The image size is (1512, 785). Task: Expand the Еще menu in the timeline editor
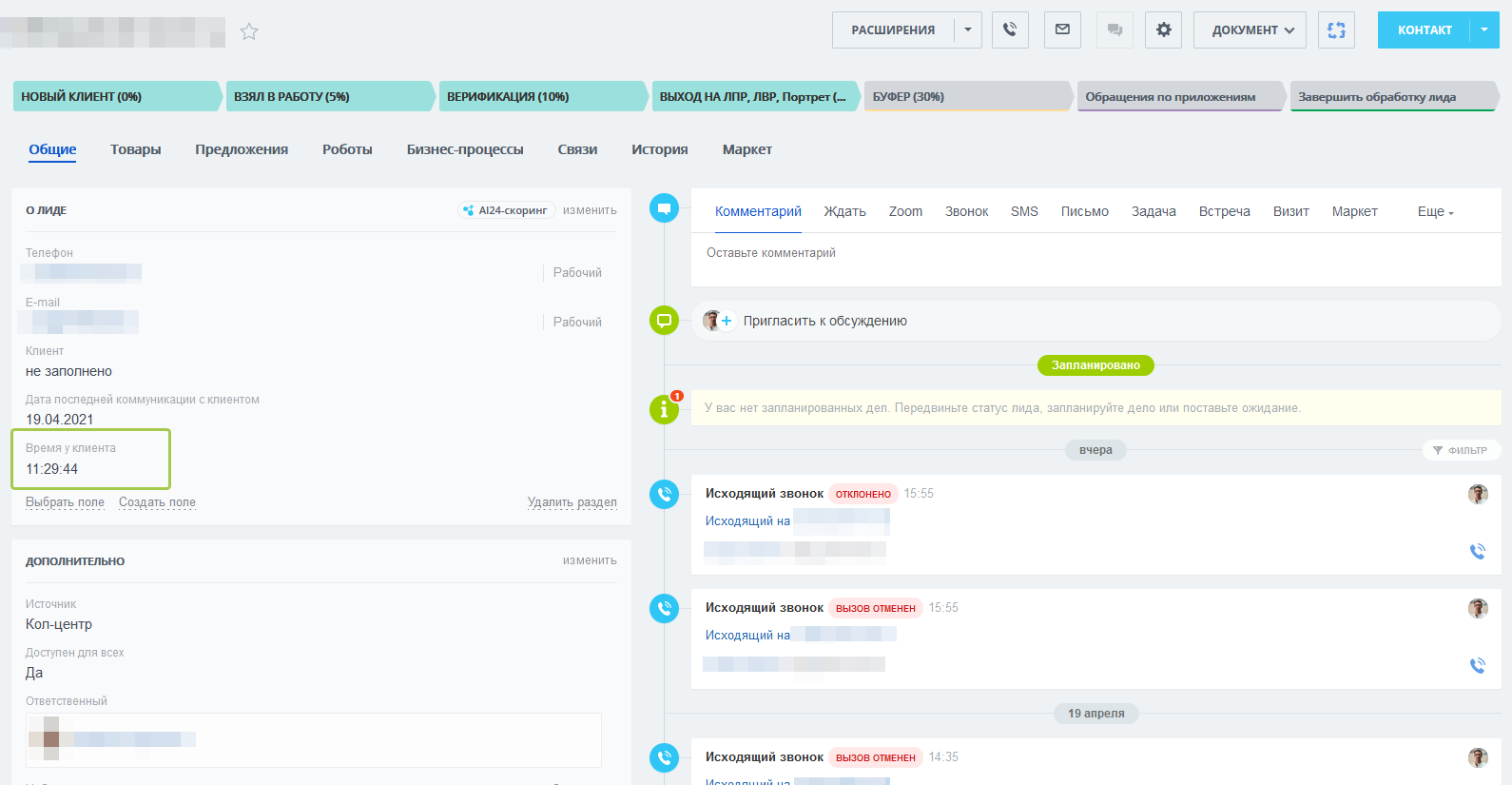[1435, 211]
